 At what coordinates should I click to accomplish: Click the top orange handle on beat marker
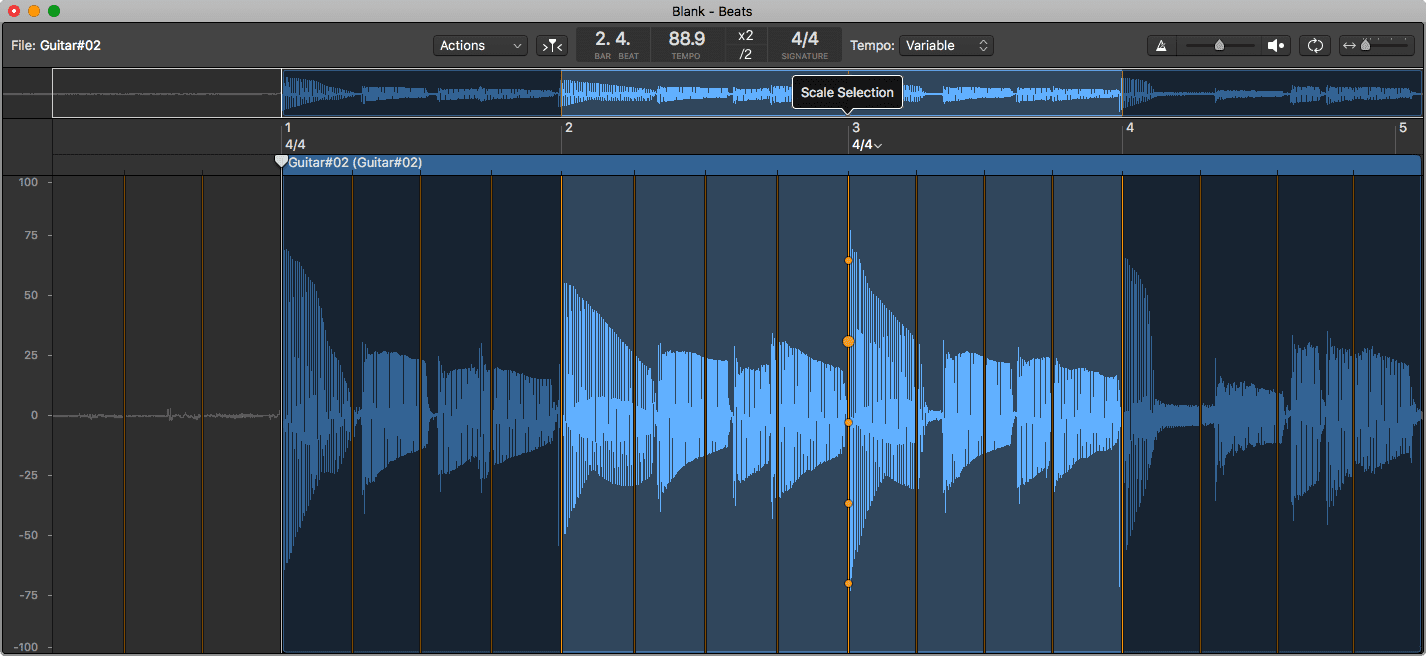tap(848, 260)
